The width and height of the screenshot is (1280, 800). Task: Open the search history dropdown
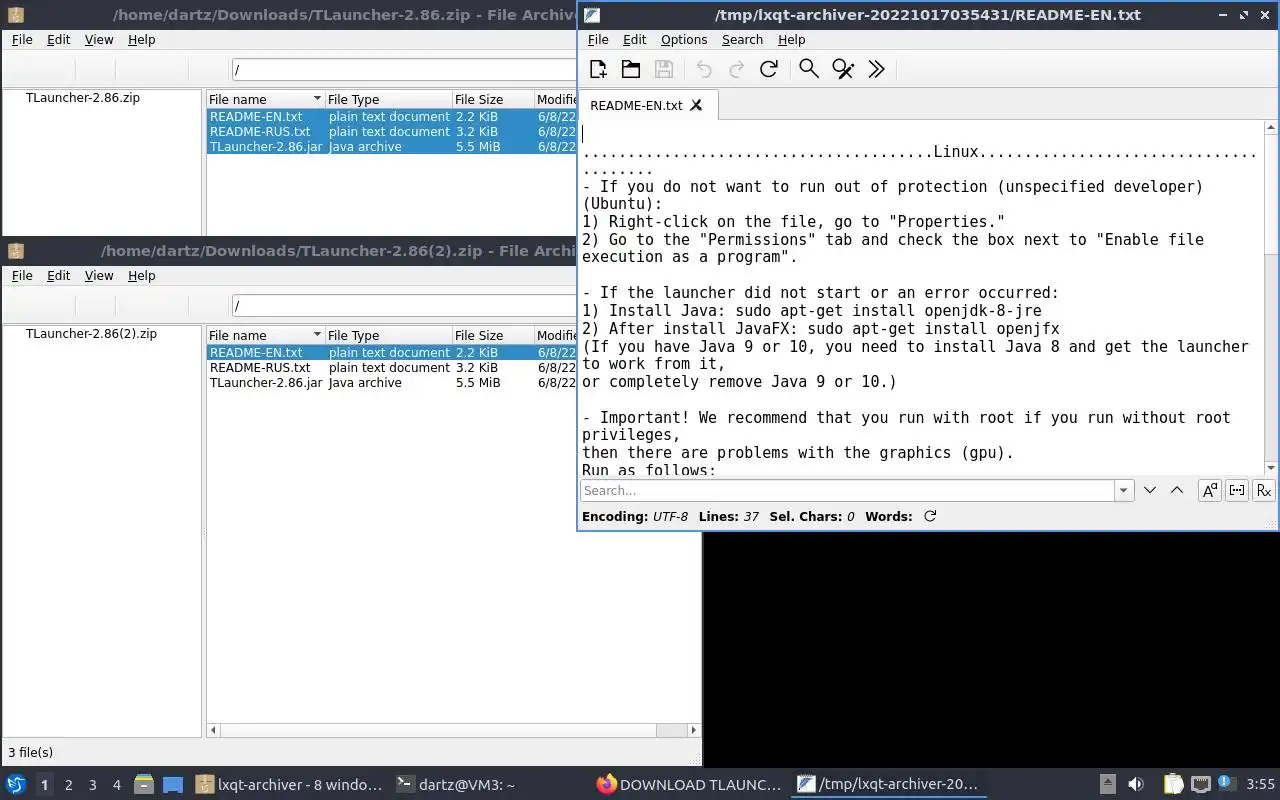(x=1124, y=490)
